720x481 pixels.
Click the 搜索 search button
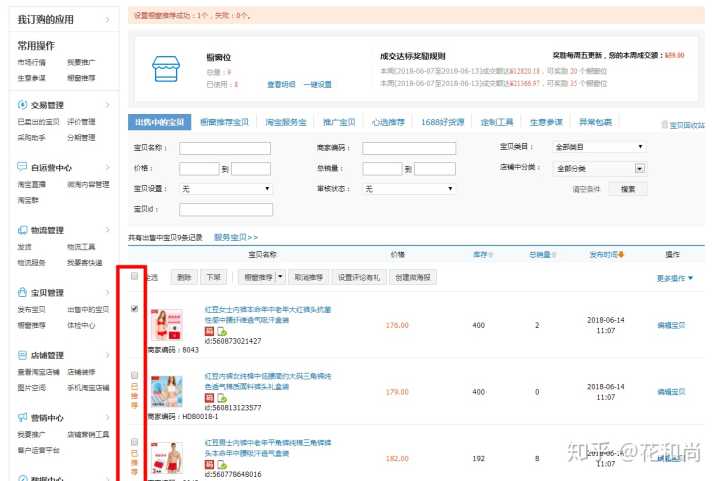627,188
